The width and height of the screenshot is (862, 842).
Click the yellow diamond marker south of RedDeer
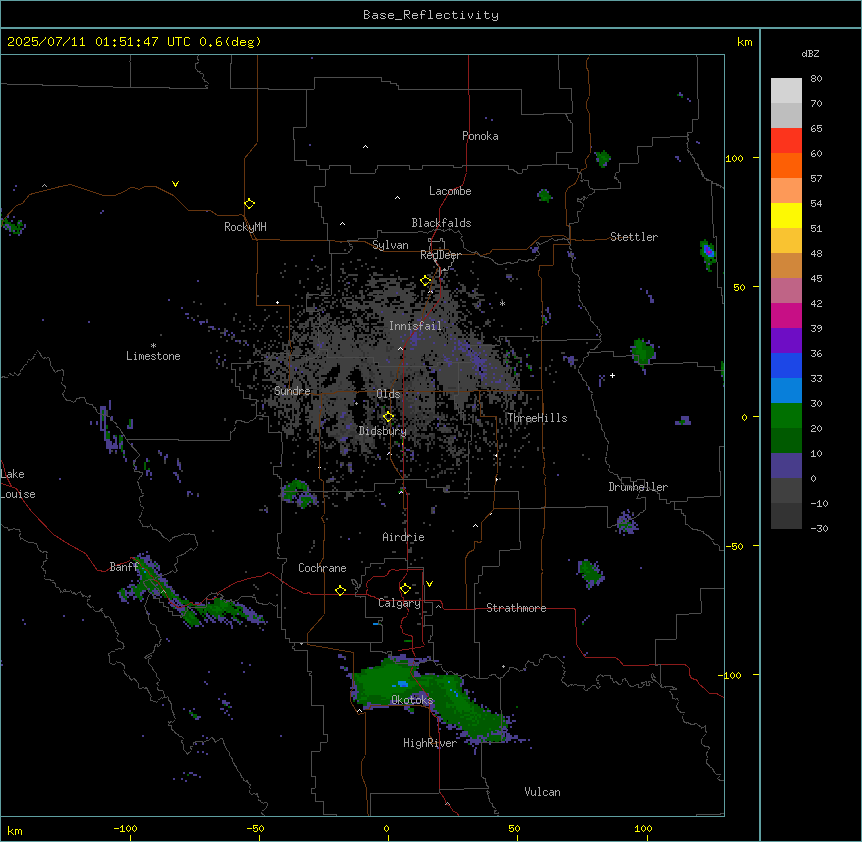click(x=425, y=281)
